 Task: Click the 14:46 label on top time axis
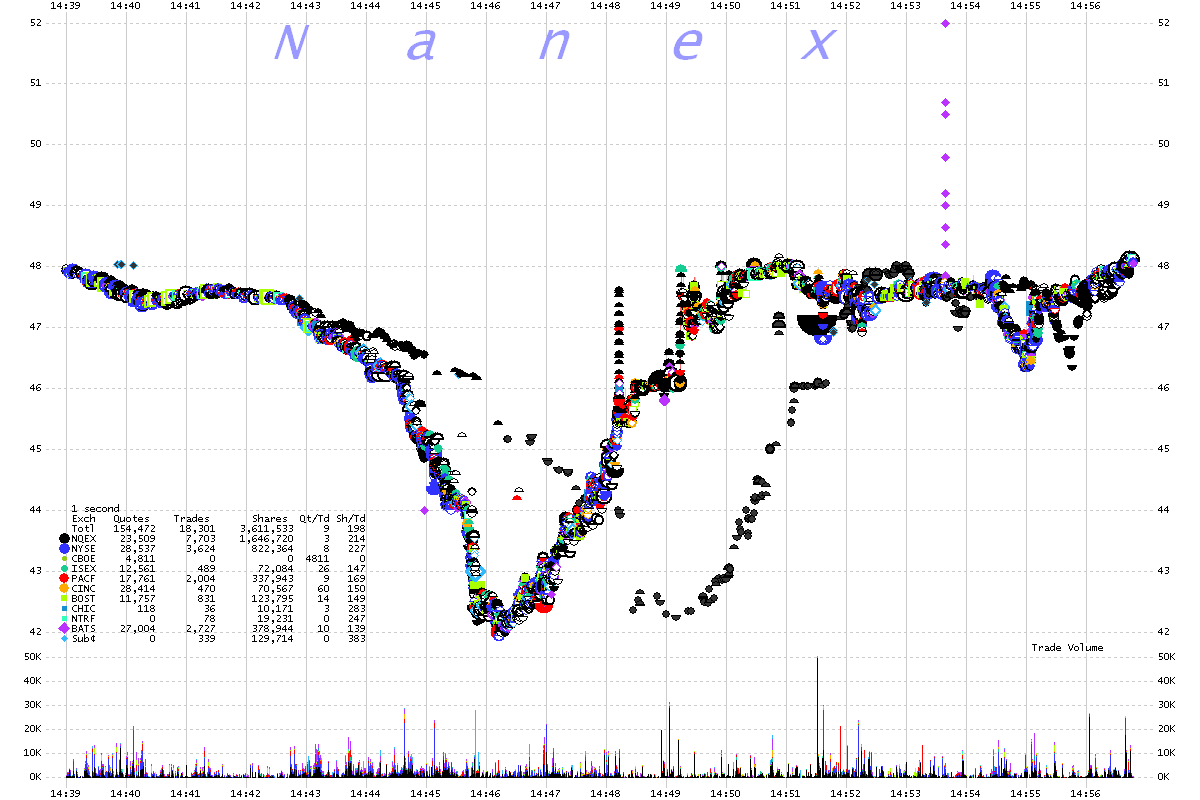[486, 6]
